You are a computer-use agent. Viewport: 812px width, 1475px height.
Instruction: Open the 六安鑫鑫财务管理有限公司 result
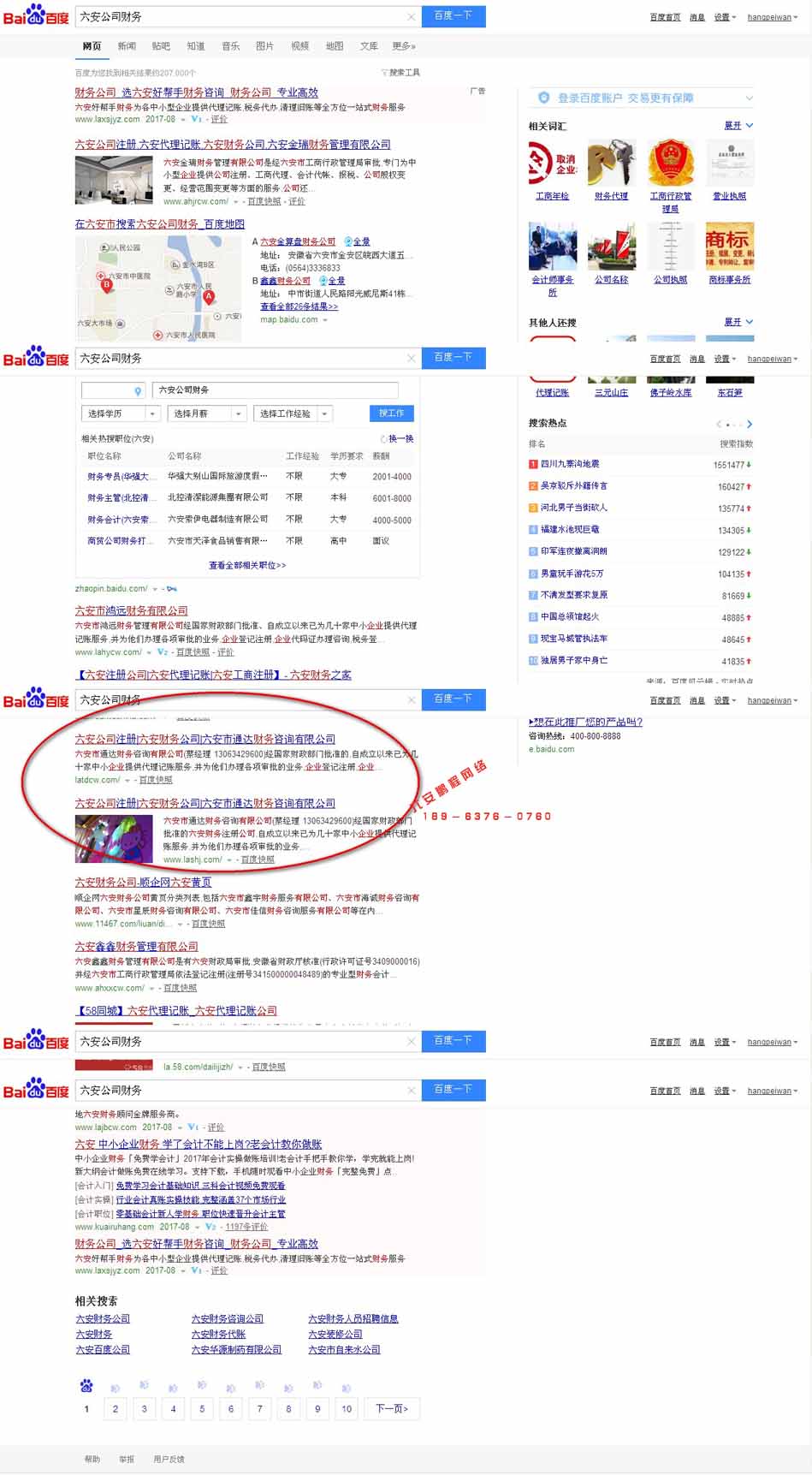(136, 947)
